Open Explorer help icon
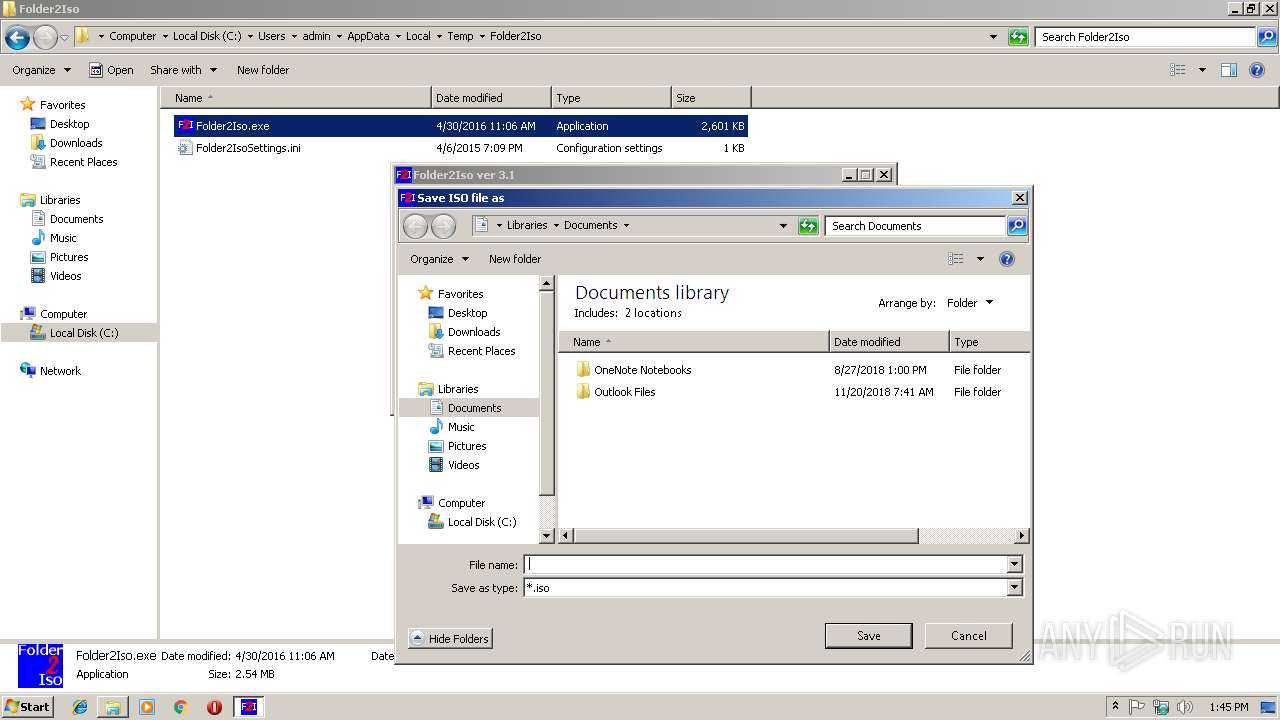Viewport: 1280px width, 720px height. click(1259, 70)
